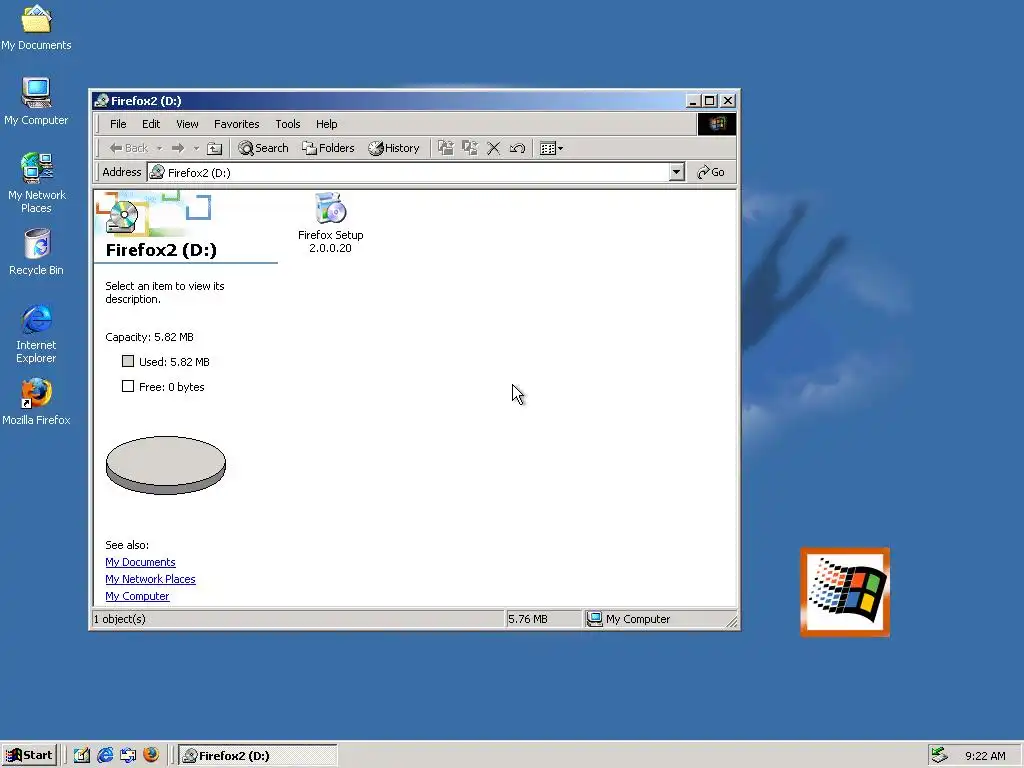The height and width of the screenshot is (768, 1024).
Task: Minimize the Firefox2 (D:) window
Action: (694, 101)
